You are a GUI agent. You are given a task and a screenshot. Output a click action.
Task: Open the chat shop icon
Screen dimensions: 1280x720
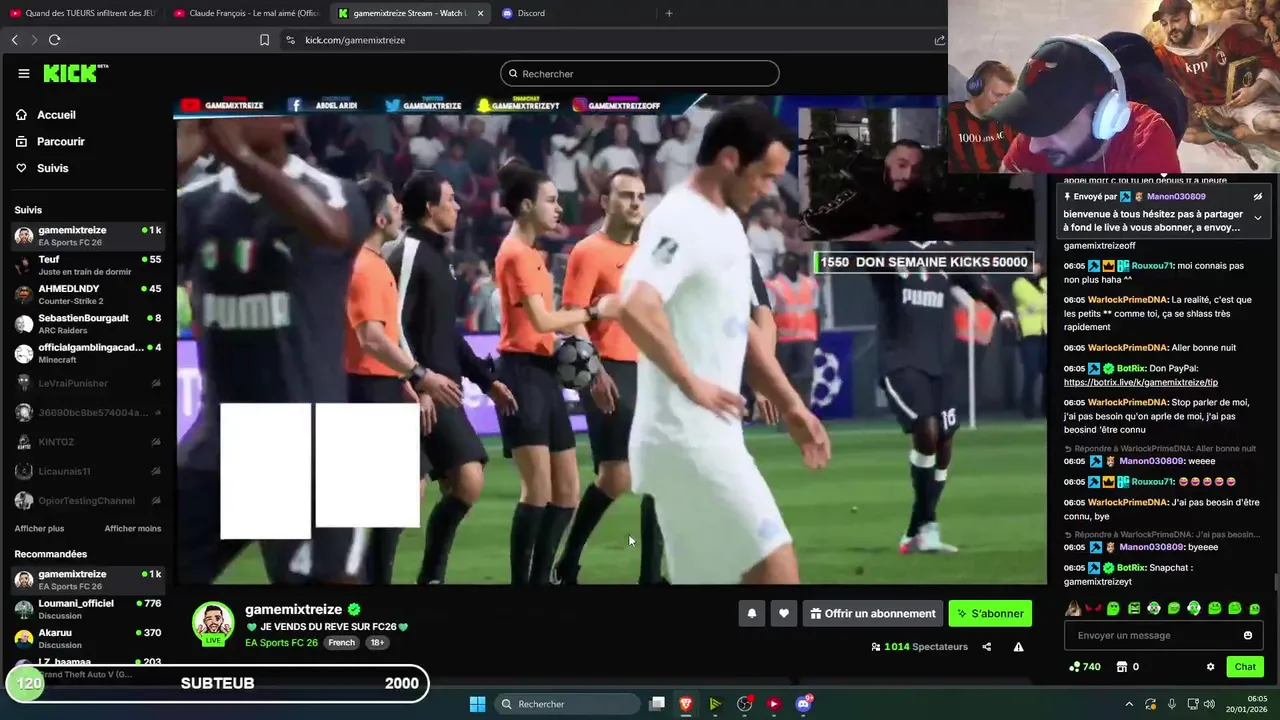(1122, 667)
